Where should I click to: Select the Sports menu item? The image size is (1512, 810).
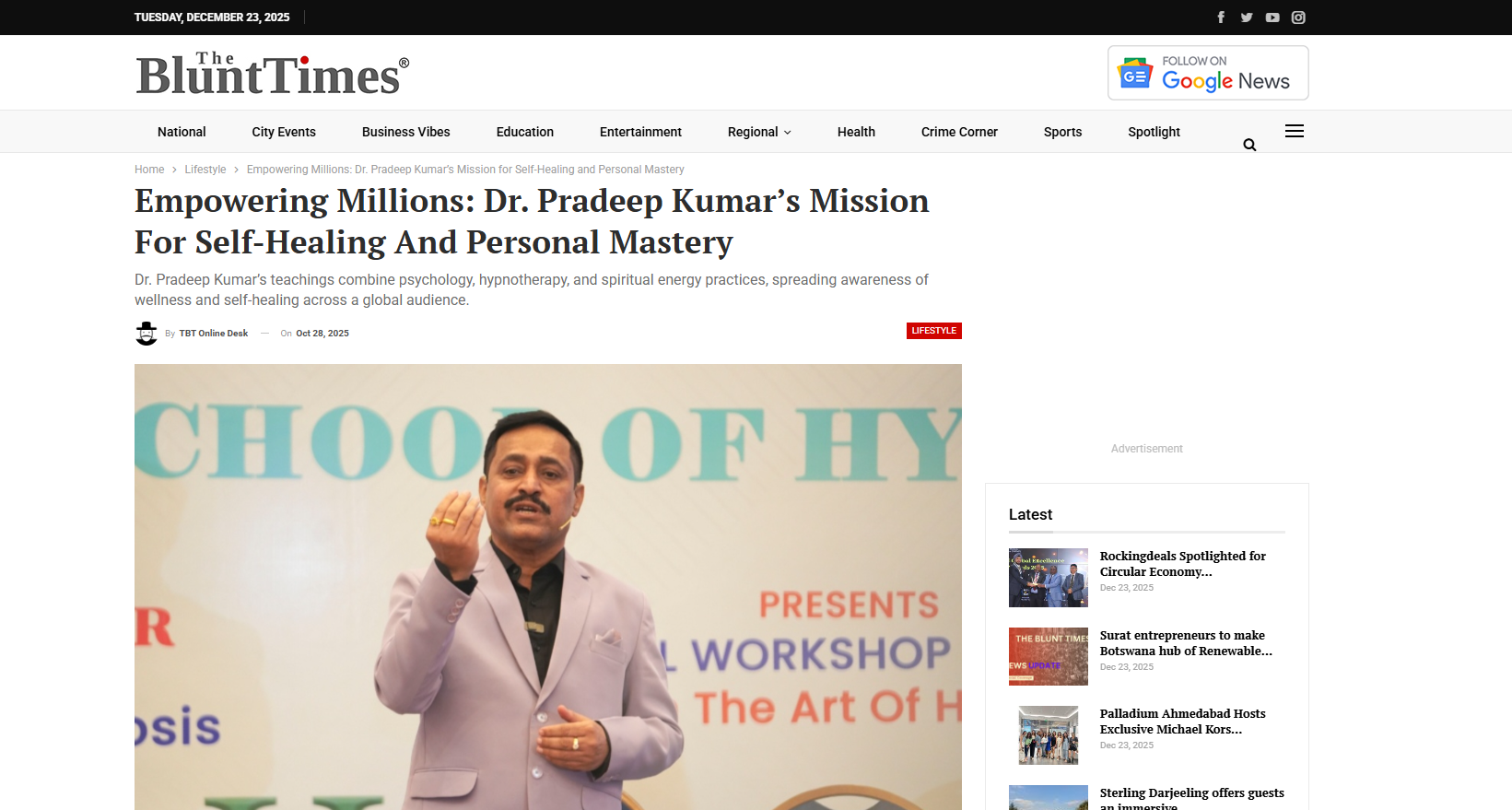1062,132
